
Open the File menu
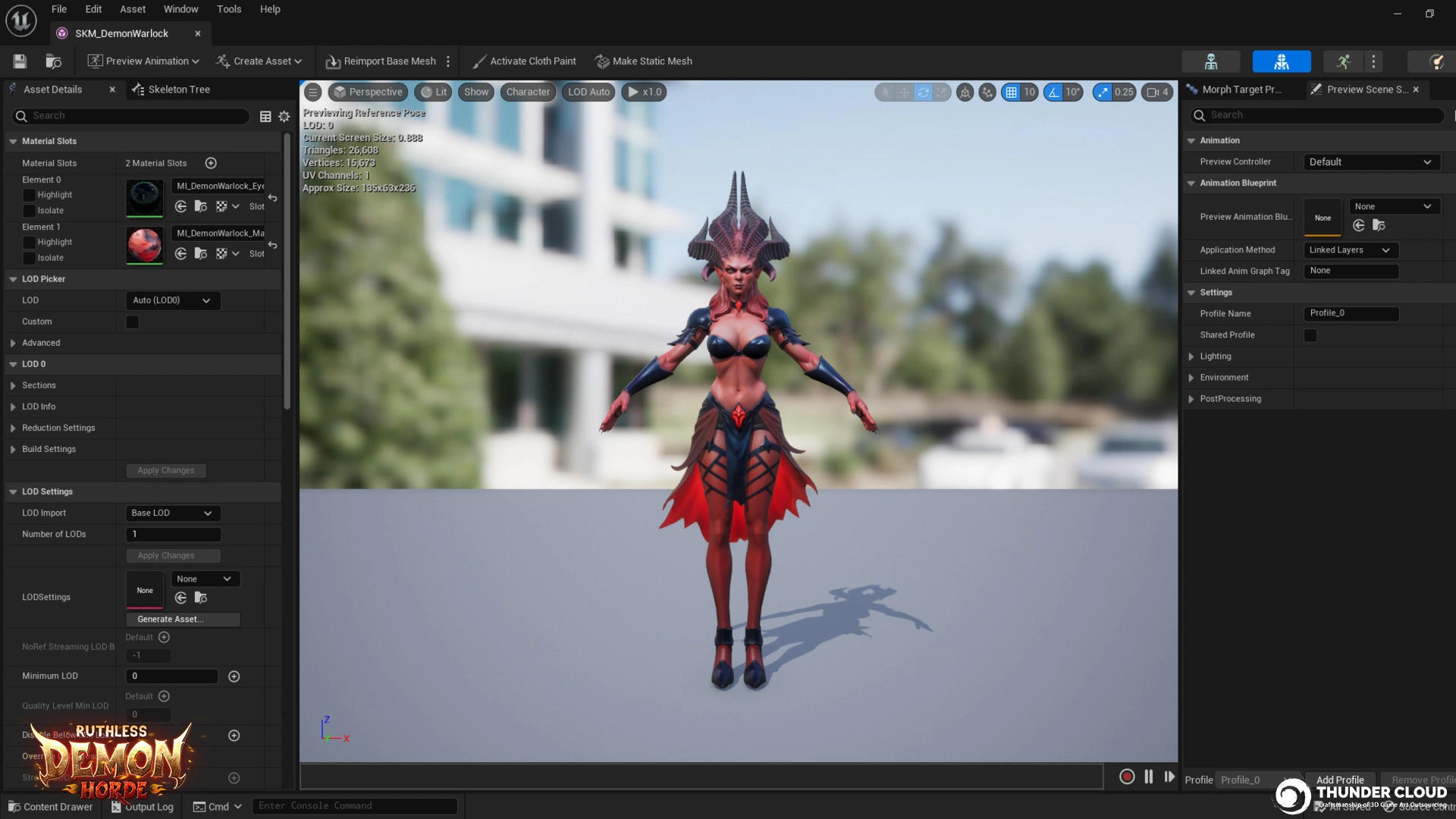pyautogui.click(x=59, y=9)
